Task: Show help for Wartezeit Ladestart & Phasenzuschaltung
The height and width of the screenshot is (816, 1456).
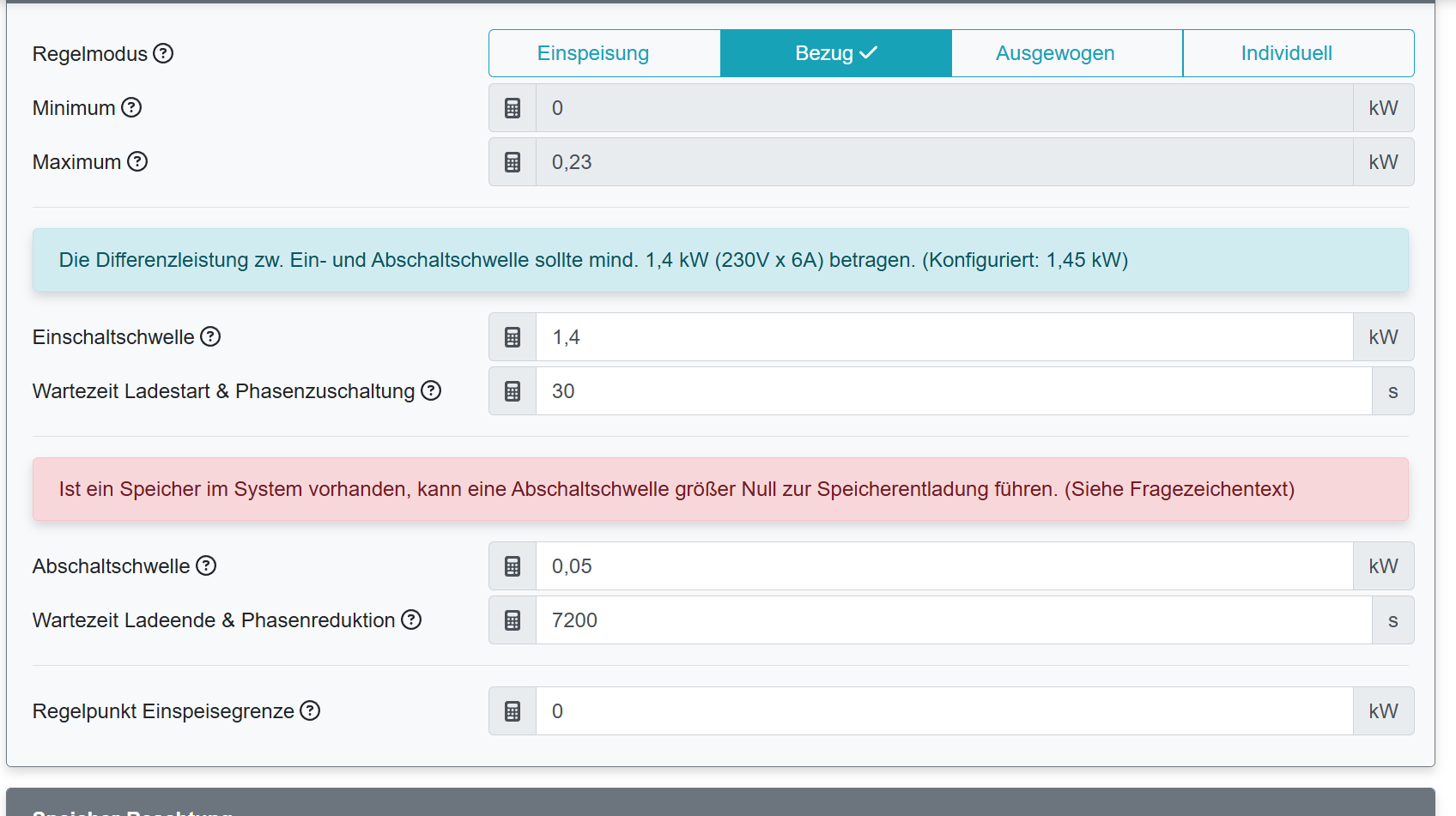Action: (x=431, y=390)
